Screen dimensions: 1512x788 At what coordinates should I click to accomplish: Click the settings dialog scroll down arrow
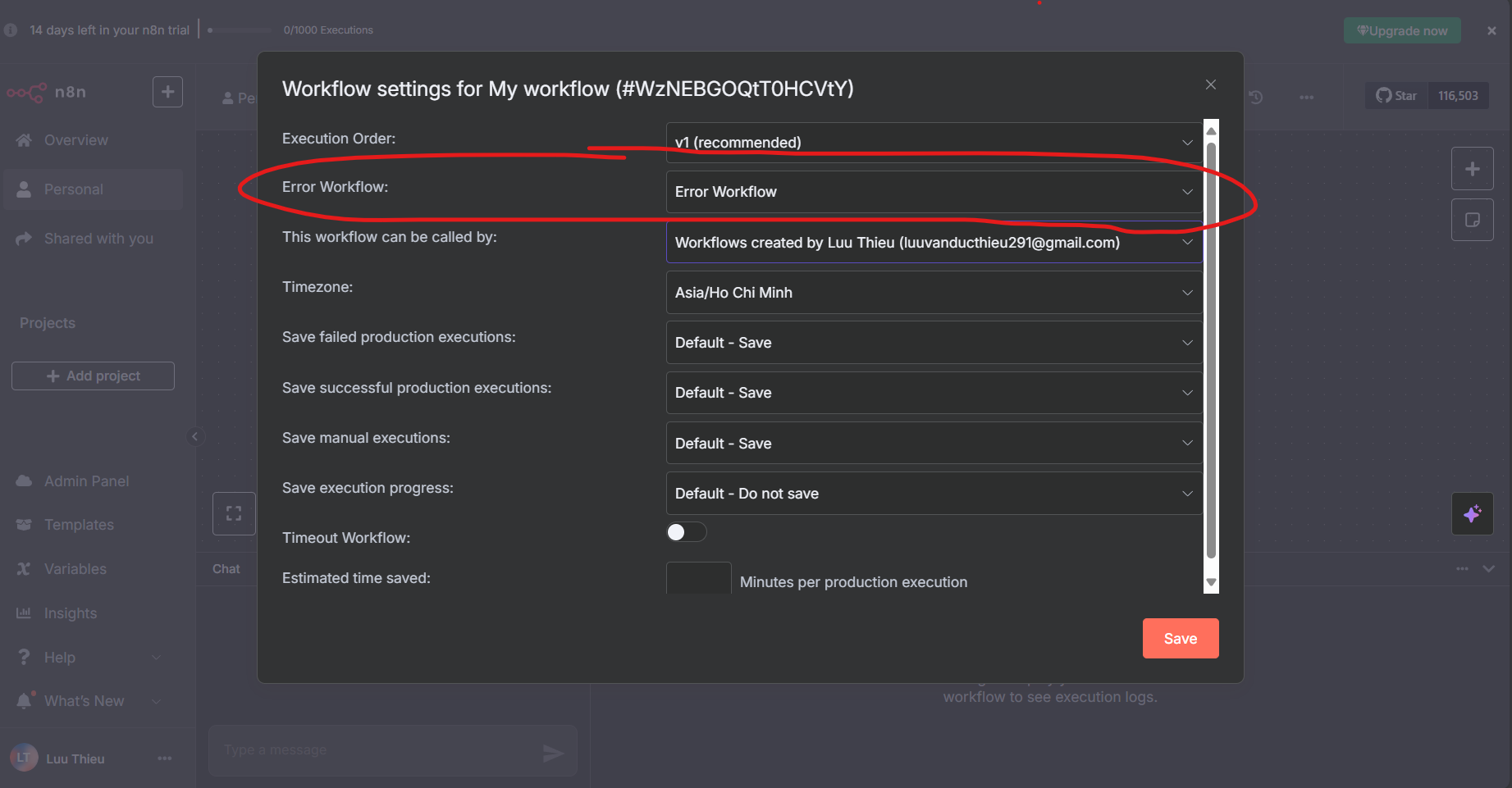tap(1211, 582)
